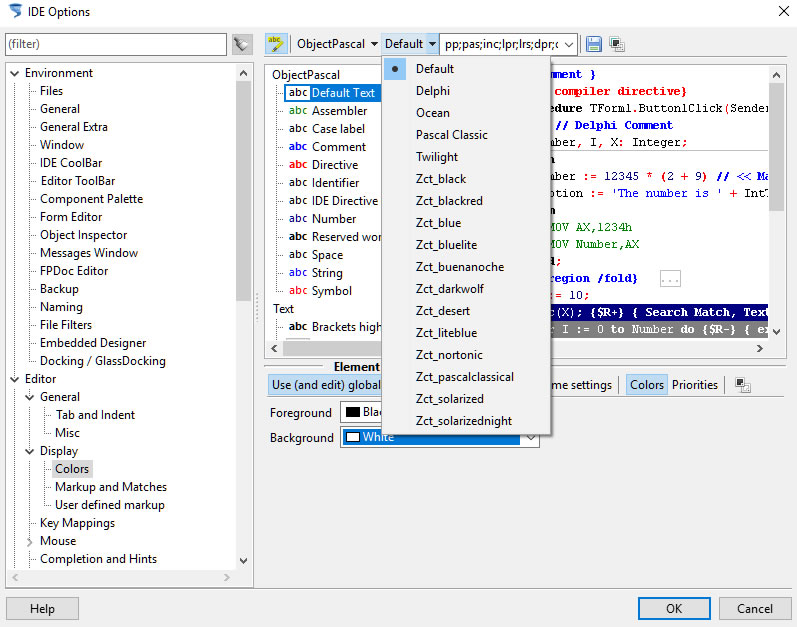The width and height of the screenshot is (797, 627).
Task: Choose Delphi from the scheme menu
Action: [433, 91]
